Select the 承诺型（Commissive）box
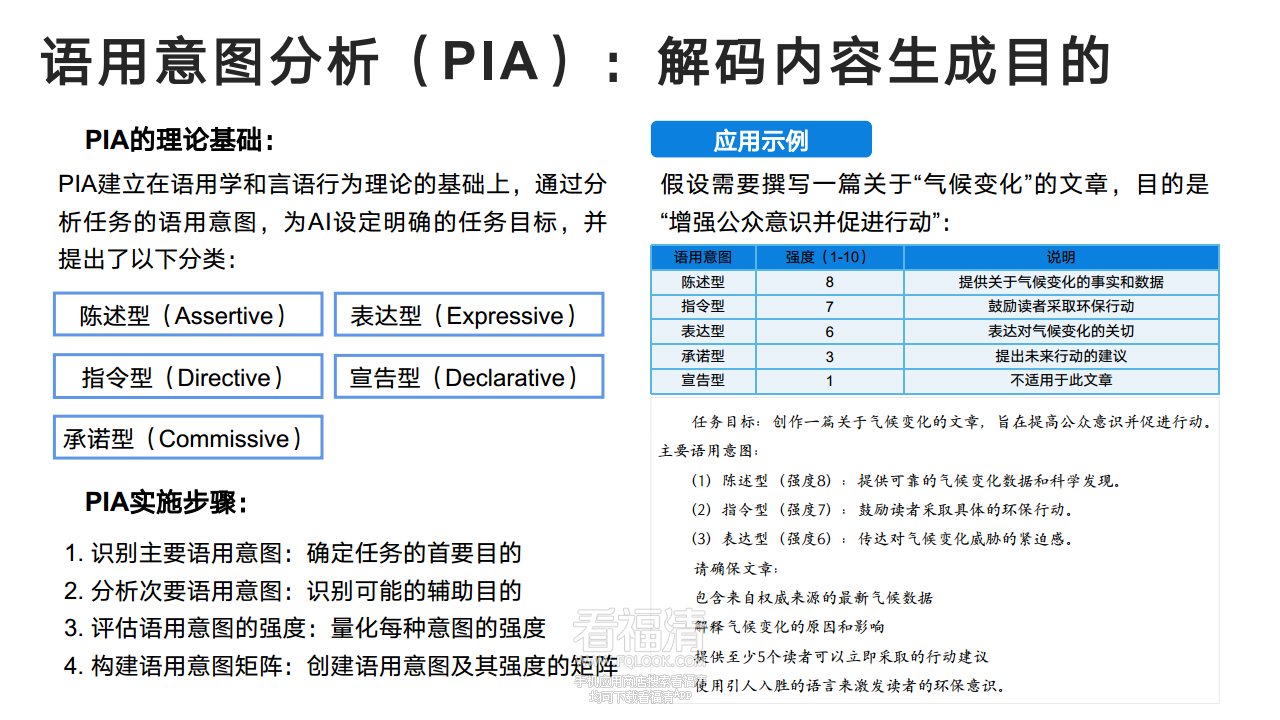Image resolution: width=1280 pixels, height=720 pixels. 187,437
